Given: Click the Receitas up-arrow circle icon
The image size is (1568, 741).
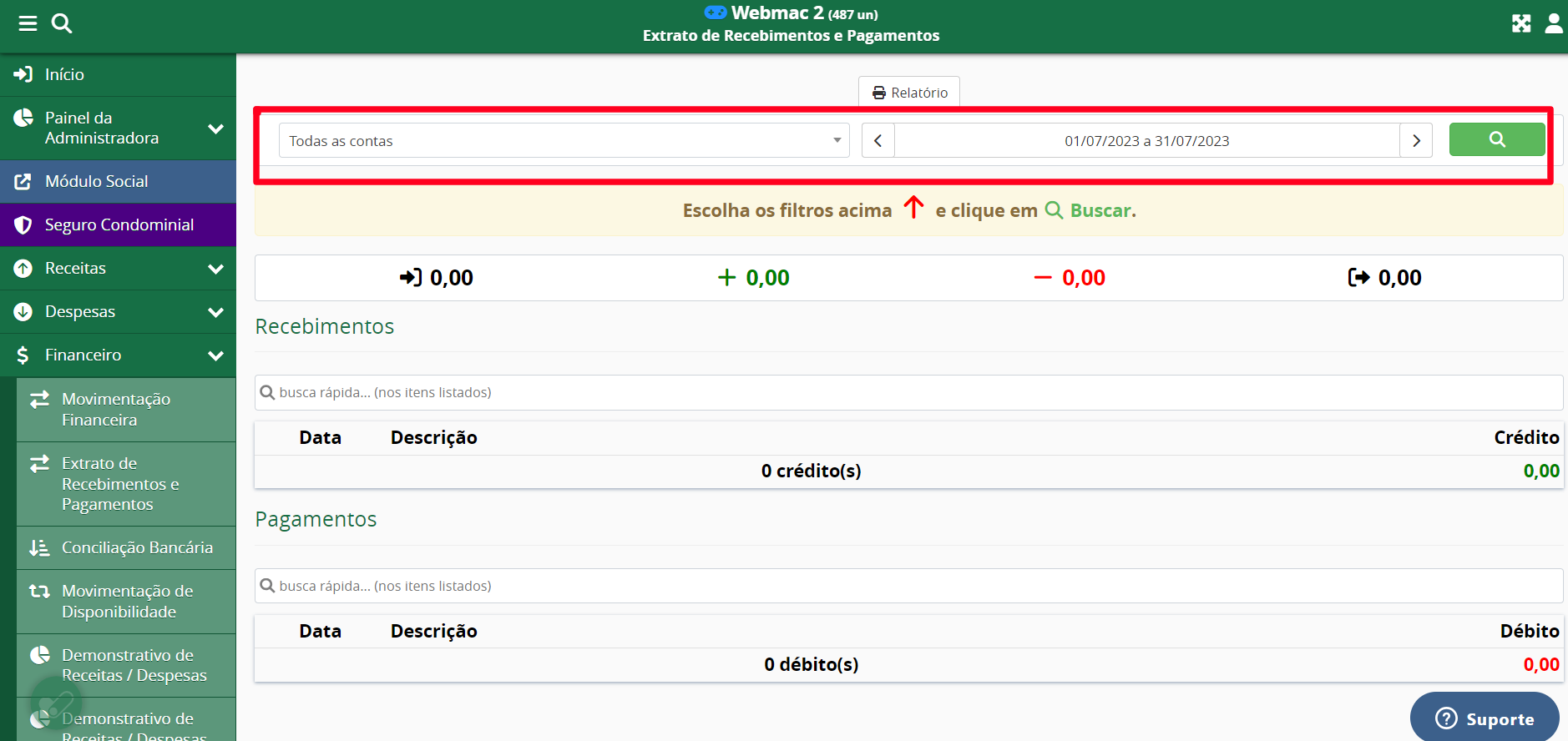Looking at the screenshot, I should [x=23, y=268].
